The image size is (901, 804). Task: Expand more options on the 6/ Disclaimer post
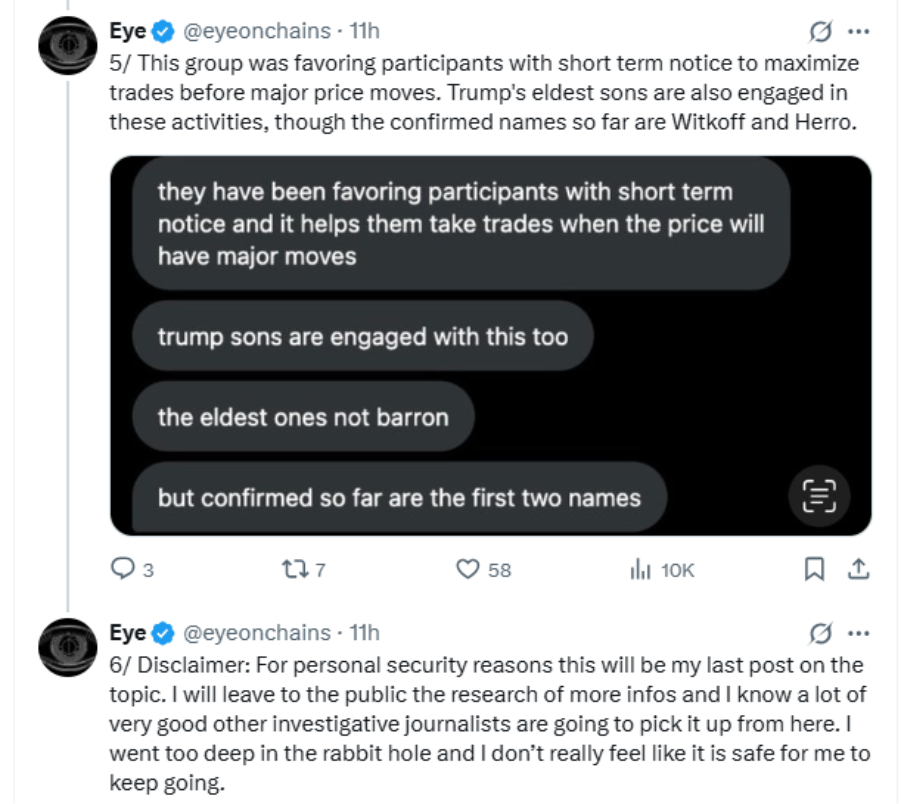click(x=858, y=633)
